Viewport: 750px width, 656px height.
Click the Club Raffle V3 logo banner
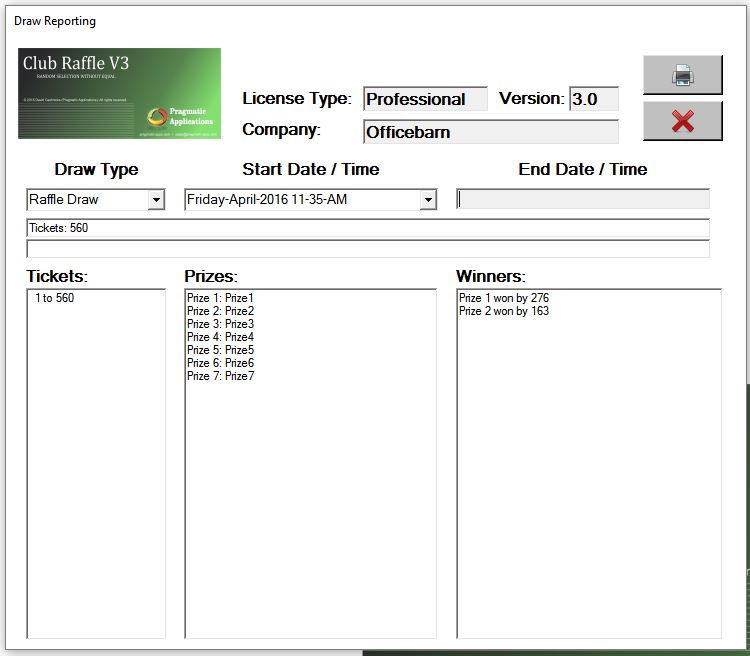click(x=119, y=93)
